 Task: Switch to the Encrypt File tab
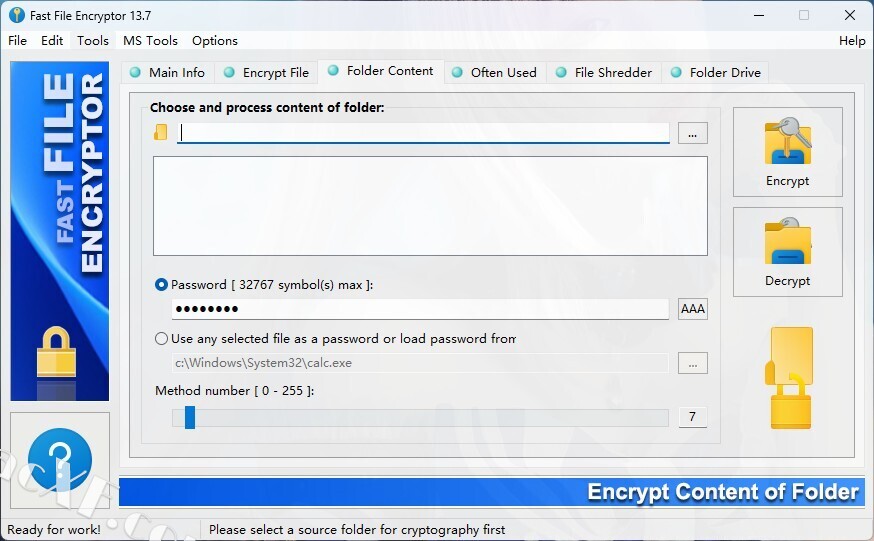[266, 72]
